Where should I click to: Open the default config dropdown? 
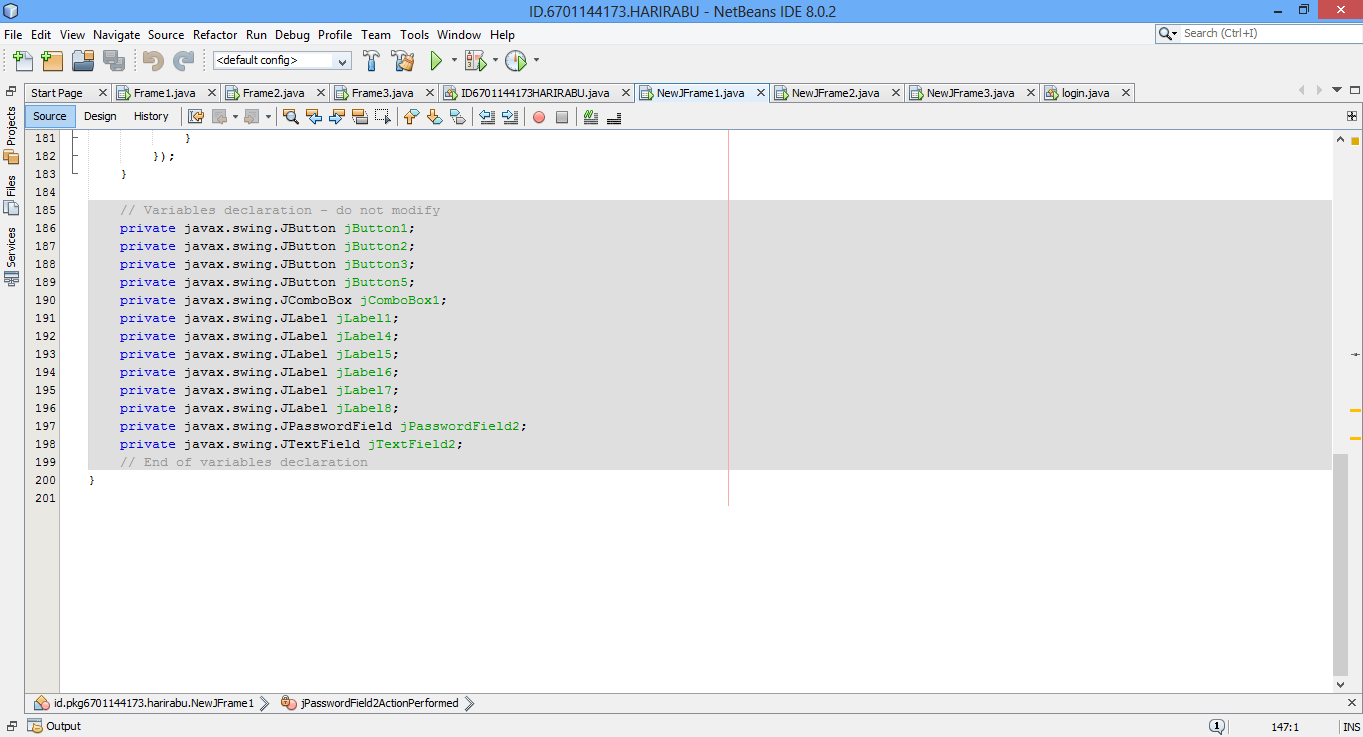click(x=342, y=60)
